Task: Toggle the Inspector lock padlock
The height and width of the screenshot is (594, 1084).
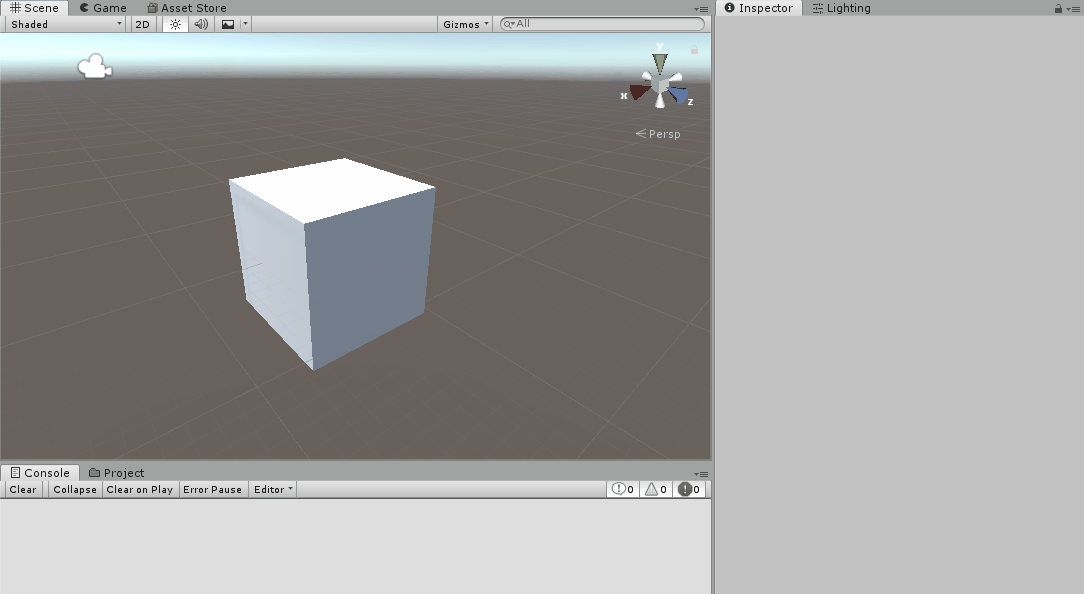Action: [x=1057, y=8]
